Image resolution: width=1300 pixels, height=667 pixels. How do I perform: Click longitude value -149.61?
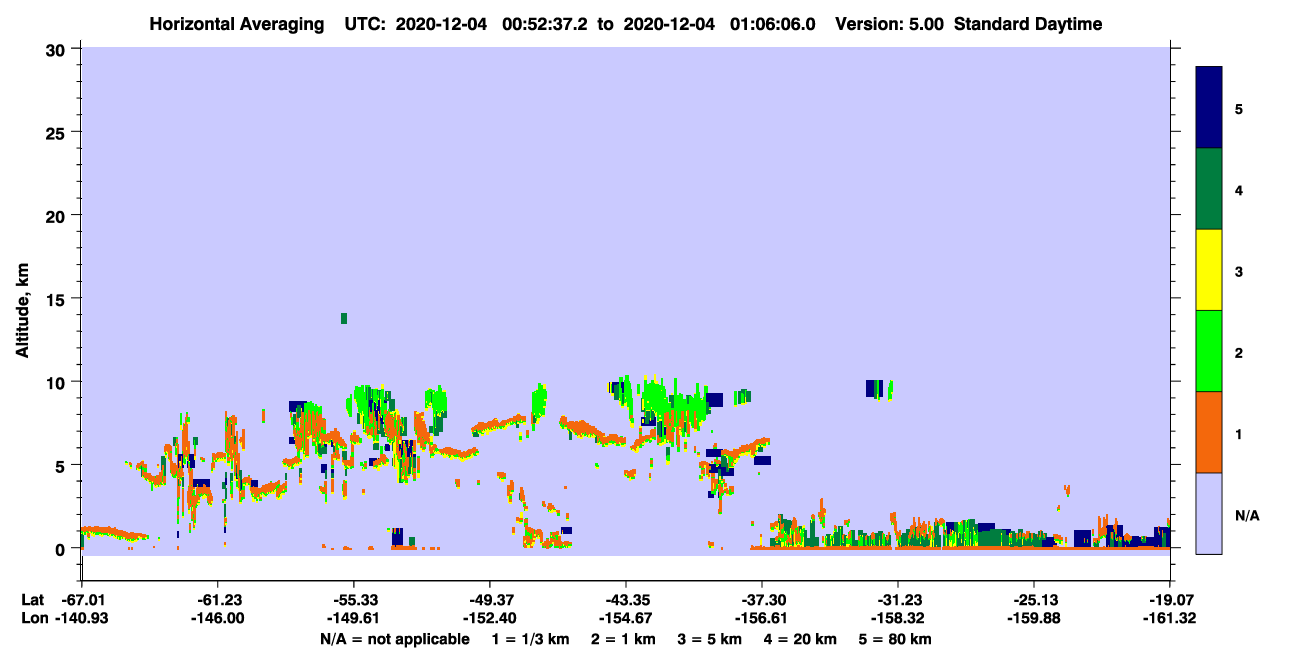click(x=353, y=619)
